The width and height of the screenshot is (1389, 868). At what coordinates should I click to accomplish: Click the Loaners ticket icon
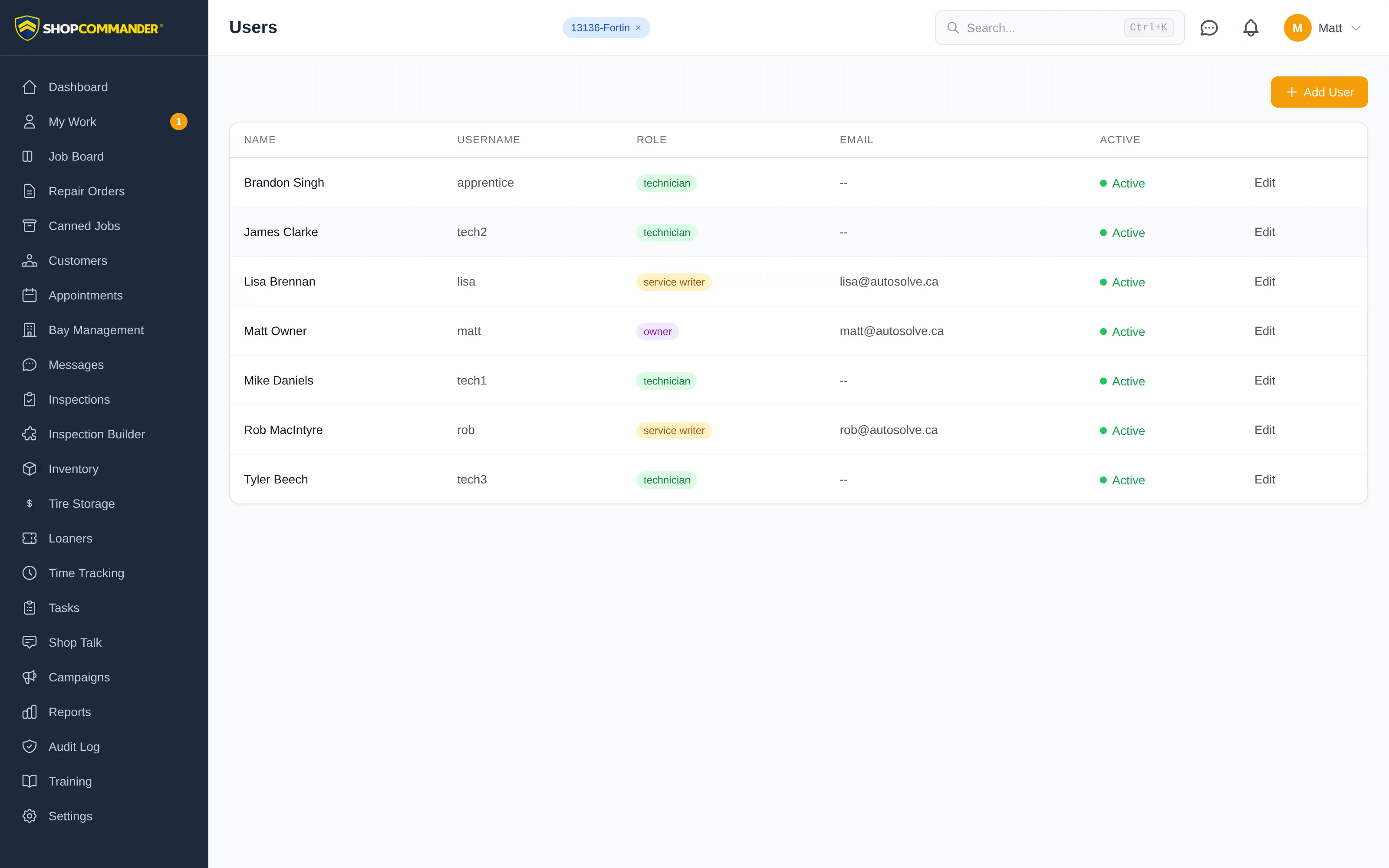point(29,539)
